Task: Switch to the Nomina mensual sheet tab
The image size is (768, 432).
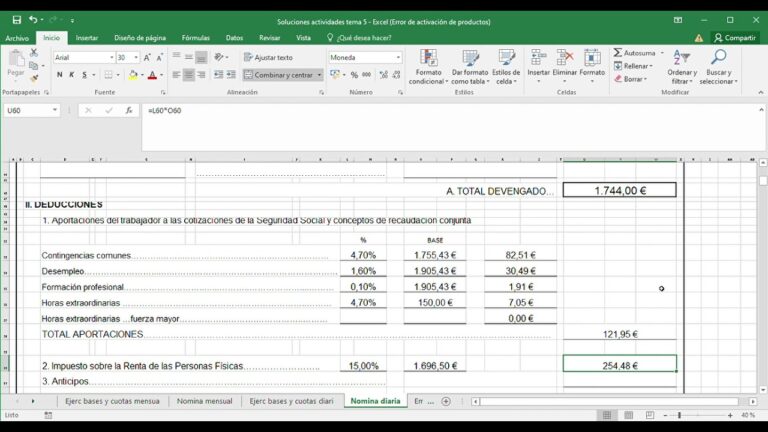Action: click(x=204, y=401)
